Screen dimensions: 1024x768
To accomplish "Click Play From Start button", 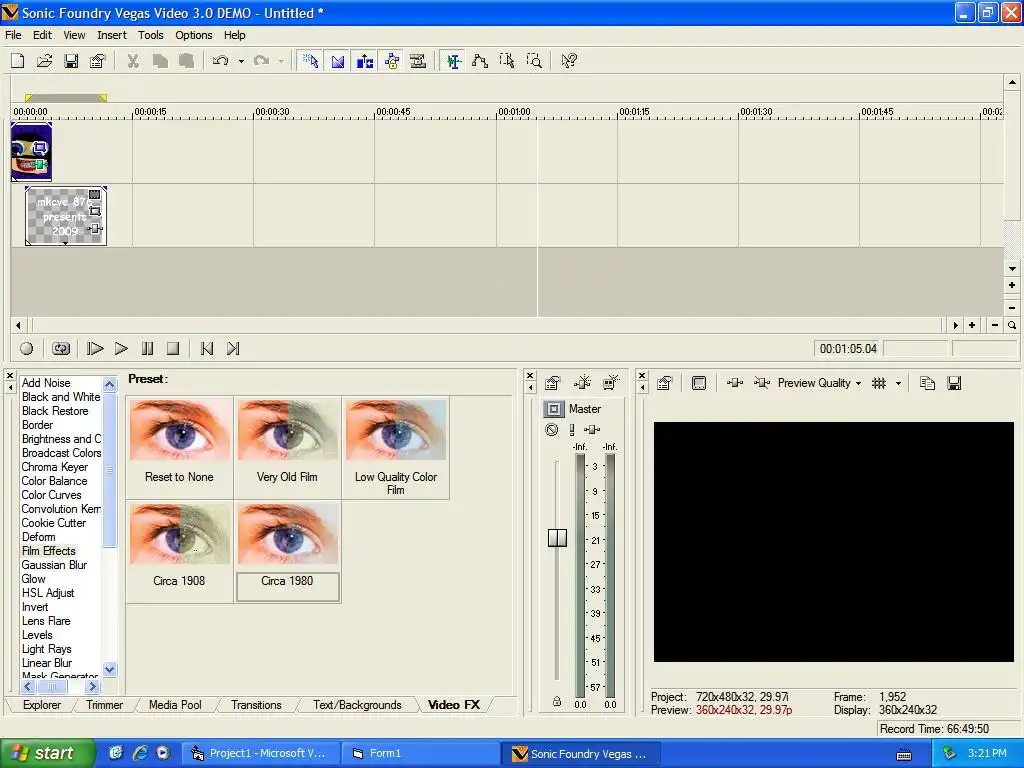I will pyautogui.click(x=95, y=349).
